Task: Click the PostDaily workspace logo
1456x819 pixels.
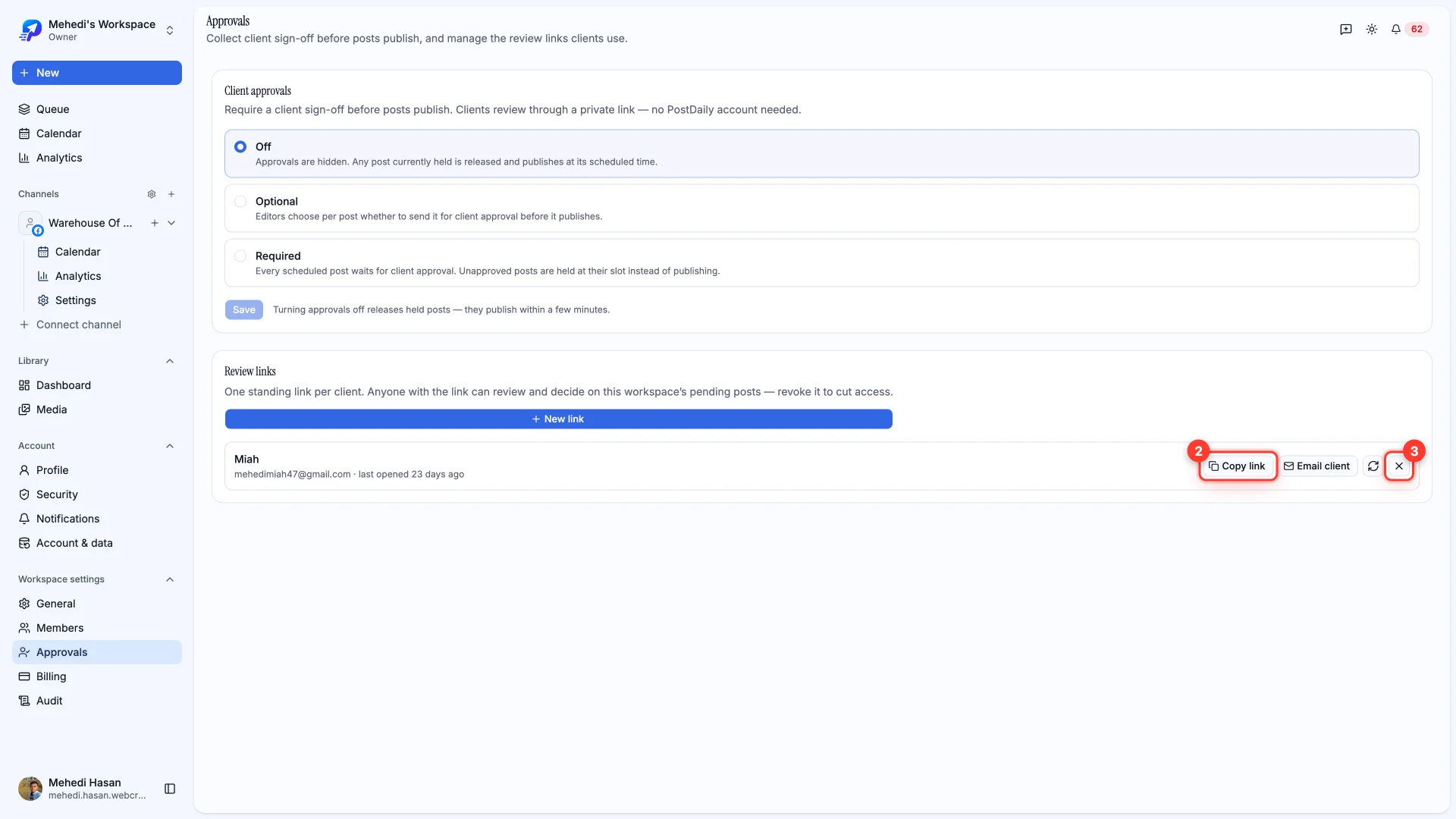Action: [x=30, y=30]
